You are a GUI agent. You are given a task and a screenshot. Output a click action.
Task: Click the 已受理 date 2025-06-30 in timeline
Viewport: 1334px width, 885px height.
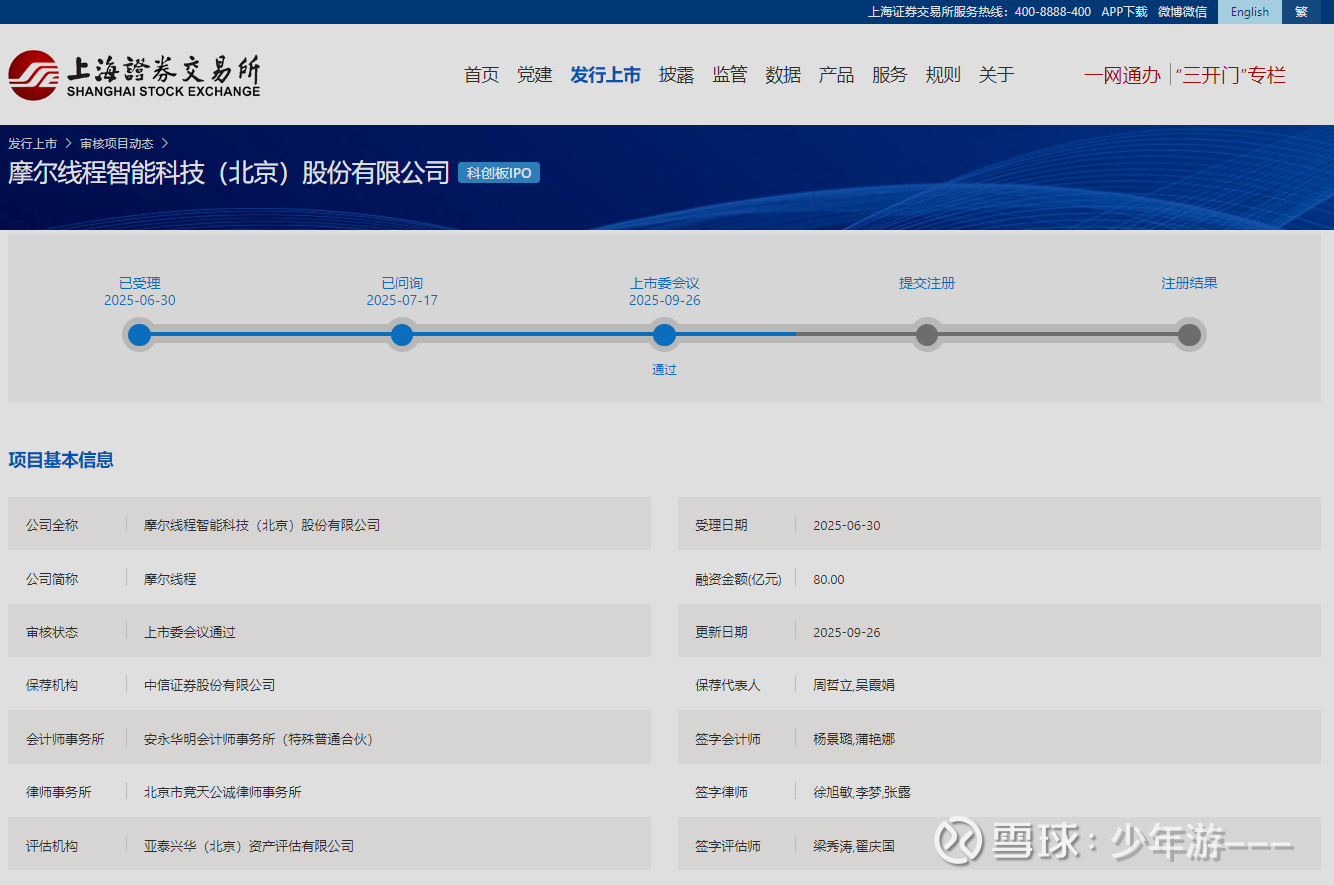click(140, 301)
